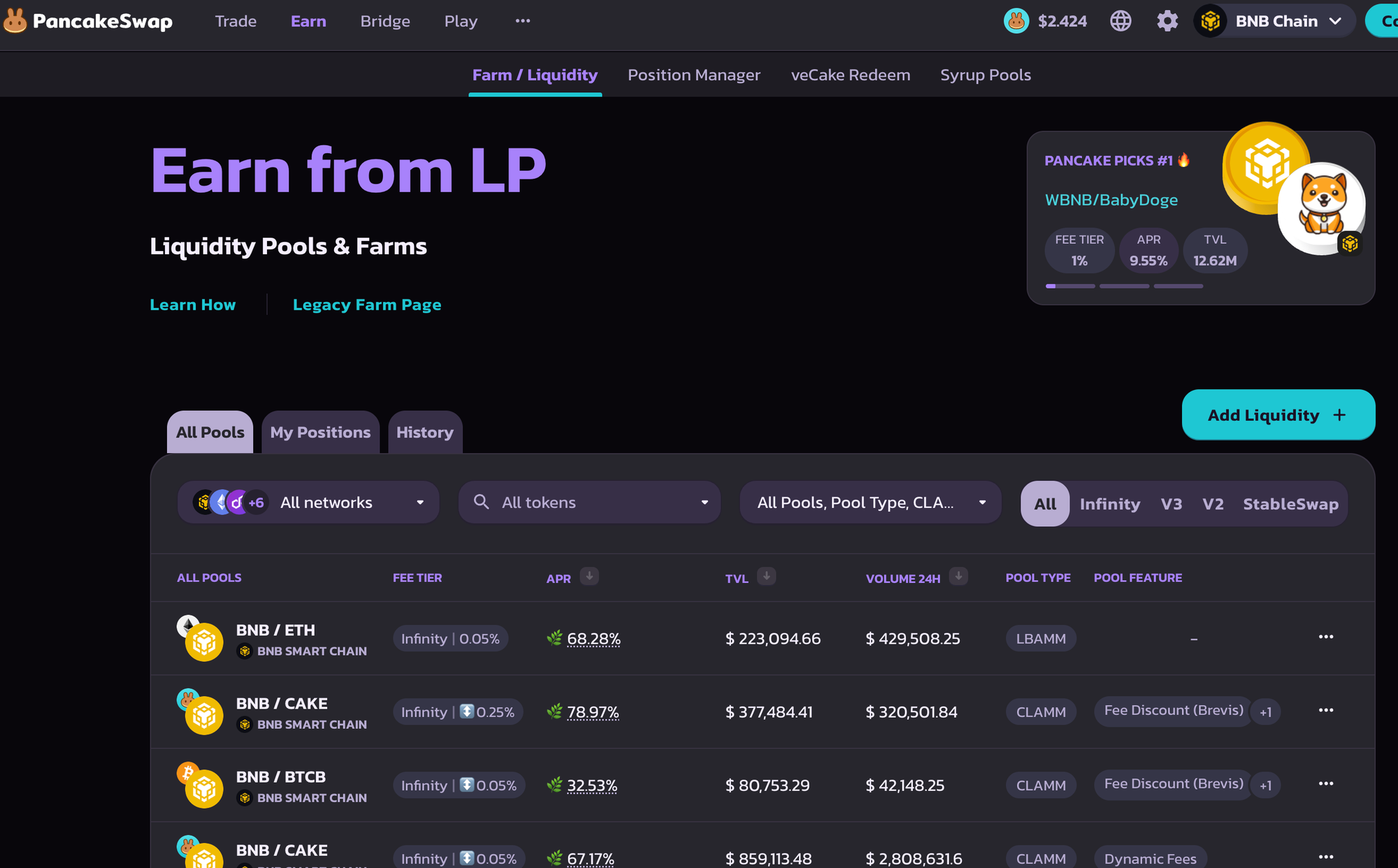The height and width of the screenshot is (868, 1398).
Task: Select the Infinity protocol filter
Action: [1109, 503]
